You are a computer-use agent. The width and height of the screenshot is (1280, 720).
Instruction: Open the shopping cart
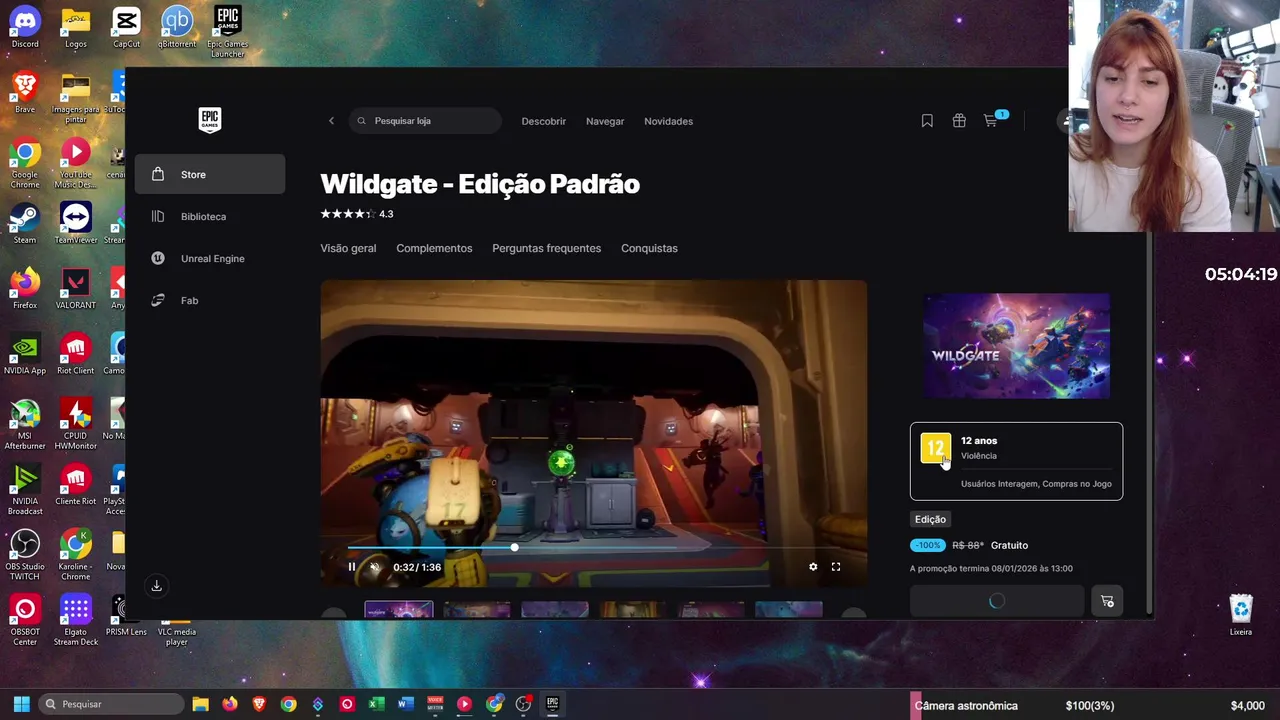(991, 121)
